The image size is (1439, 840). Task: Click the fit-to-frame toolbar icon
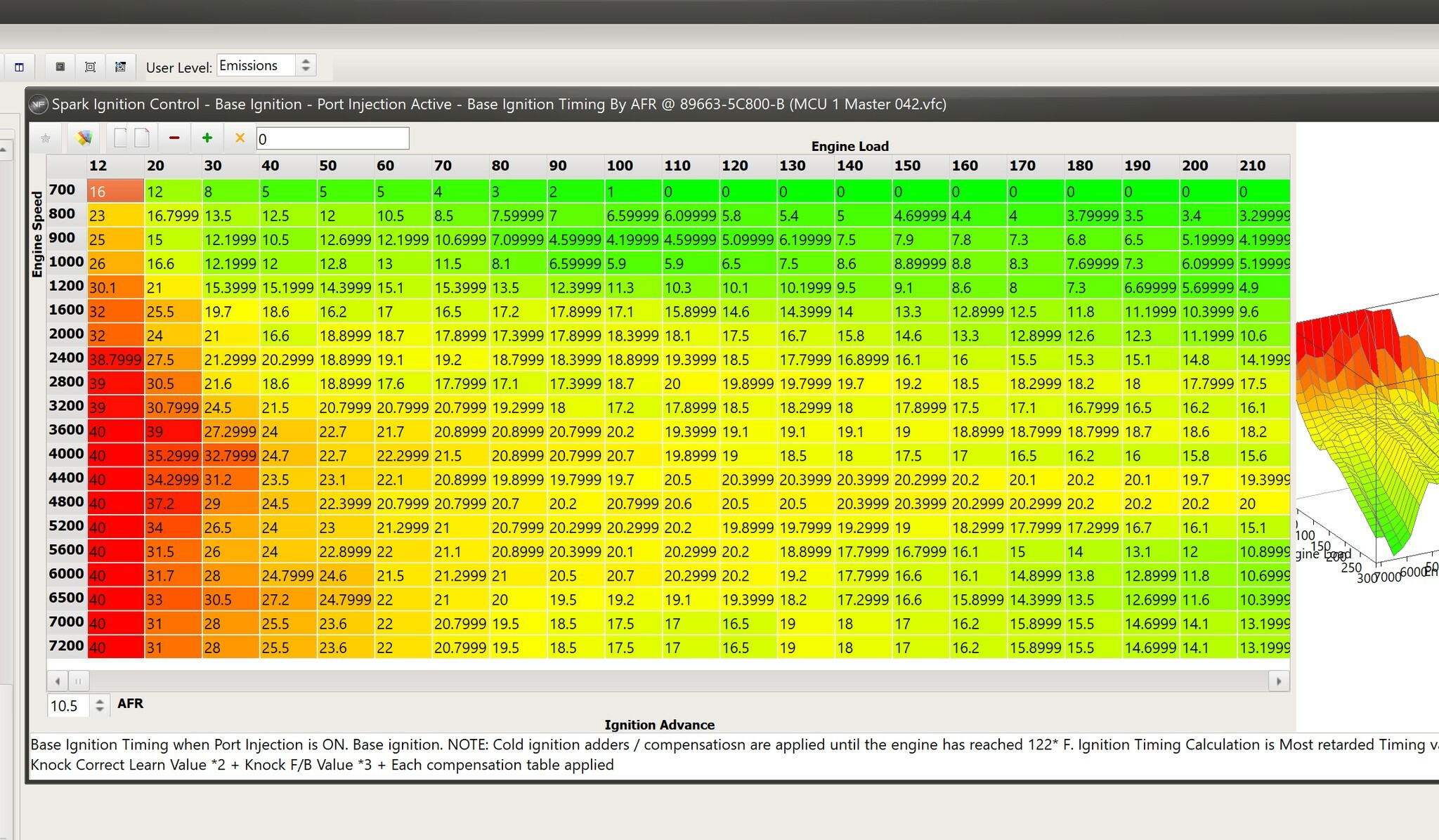(90, 67)
